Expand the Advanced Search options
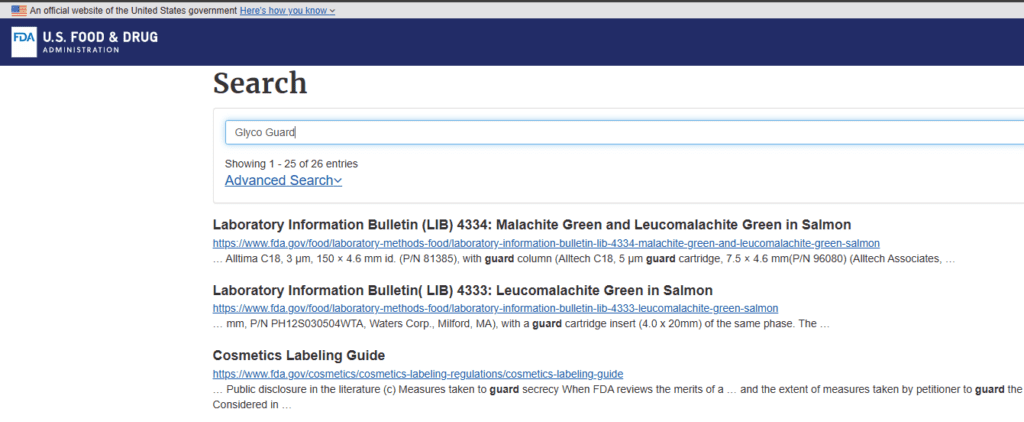 click(283, 181)
